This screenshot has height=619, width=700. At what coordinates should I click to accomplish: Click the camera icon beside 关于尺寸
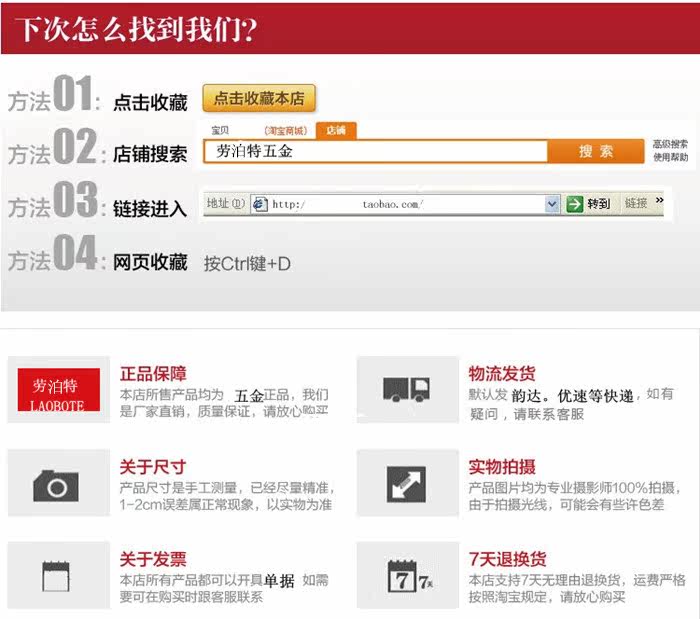(x=56, y=486)
